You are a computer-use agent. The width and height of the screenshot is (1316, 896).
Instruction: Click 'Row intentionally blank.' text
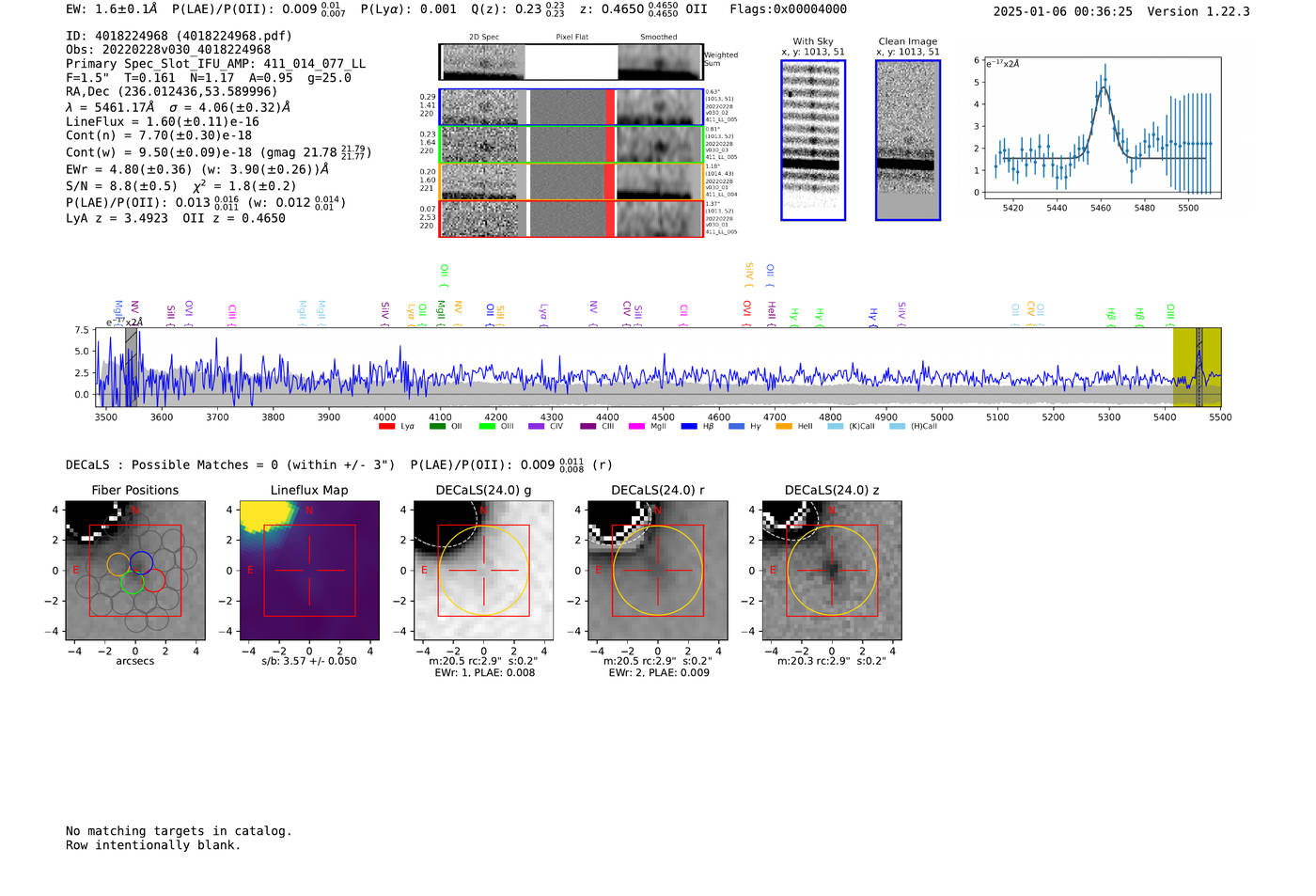pyautogui.click(x=153, y=845)
